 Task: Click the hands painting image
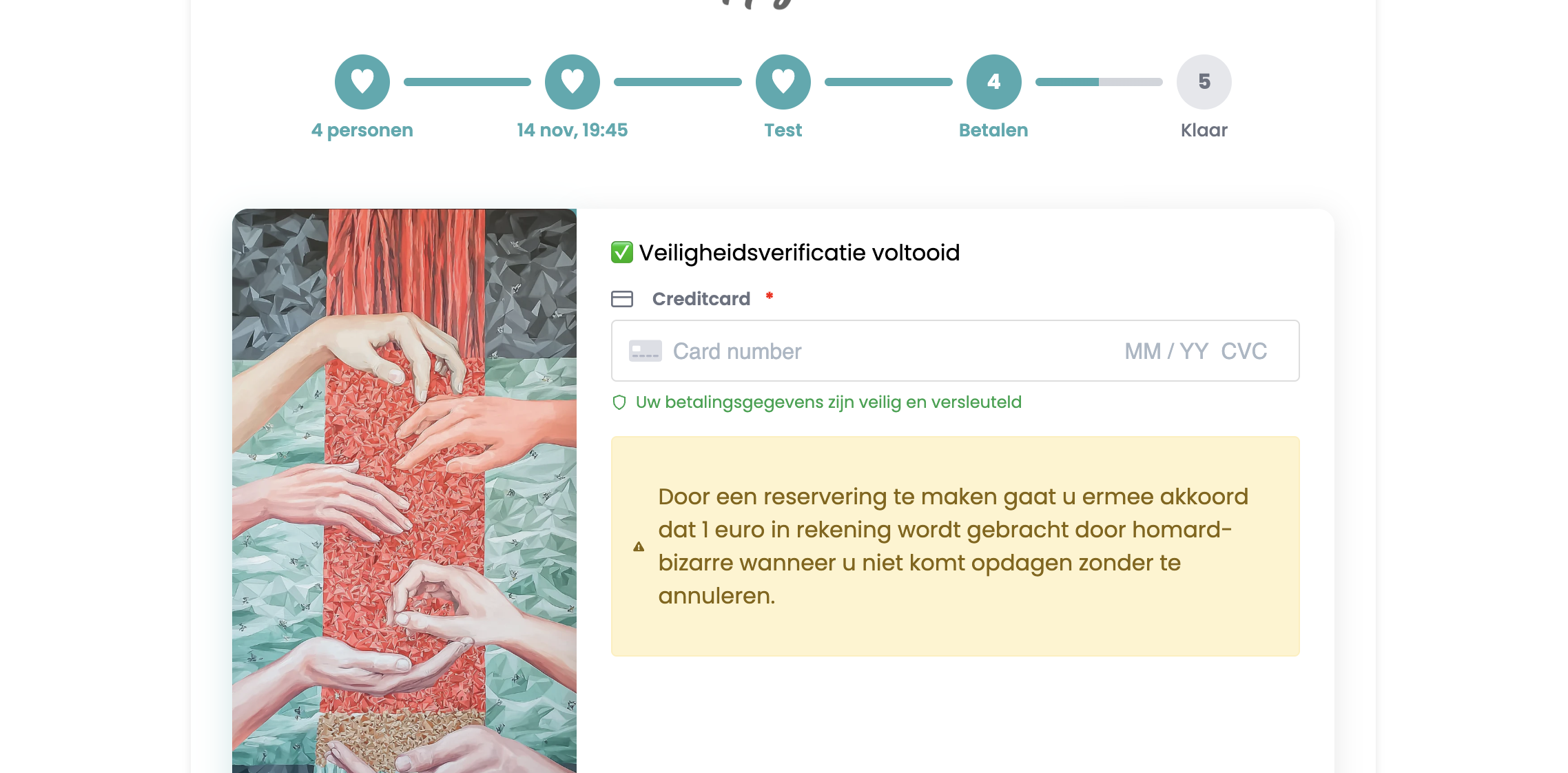point(404,491)
